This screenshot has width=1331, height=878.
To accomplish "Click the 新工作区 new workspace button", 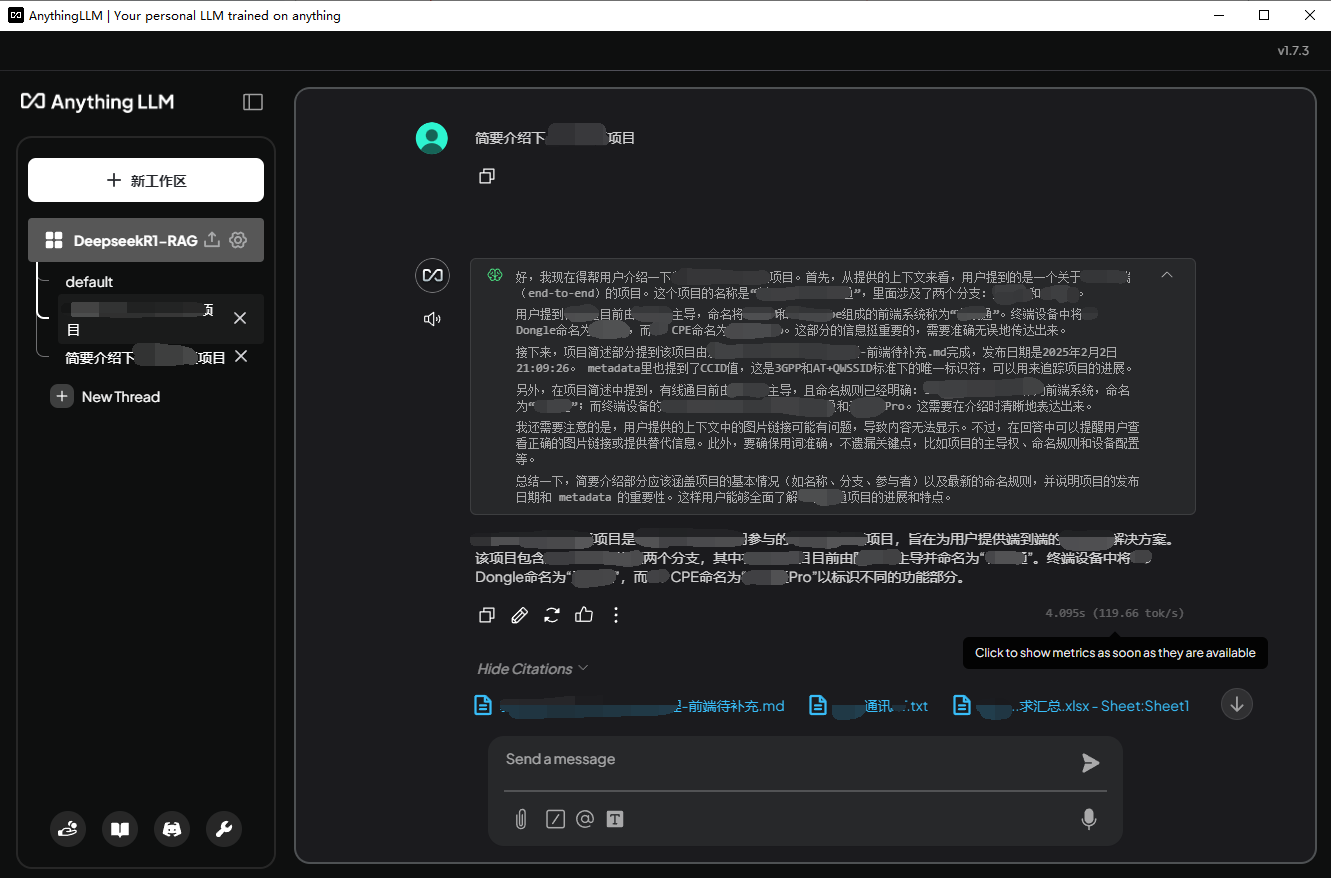I will tap(146, 180).
